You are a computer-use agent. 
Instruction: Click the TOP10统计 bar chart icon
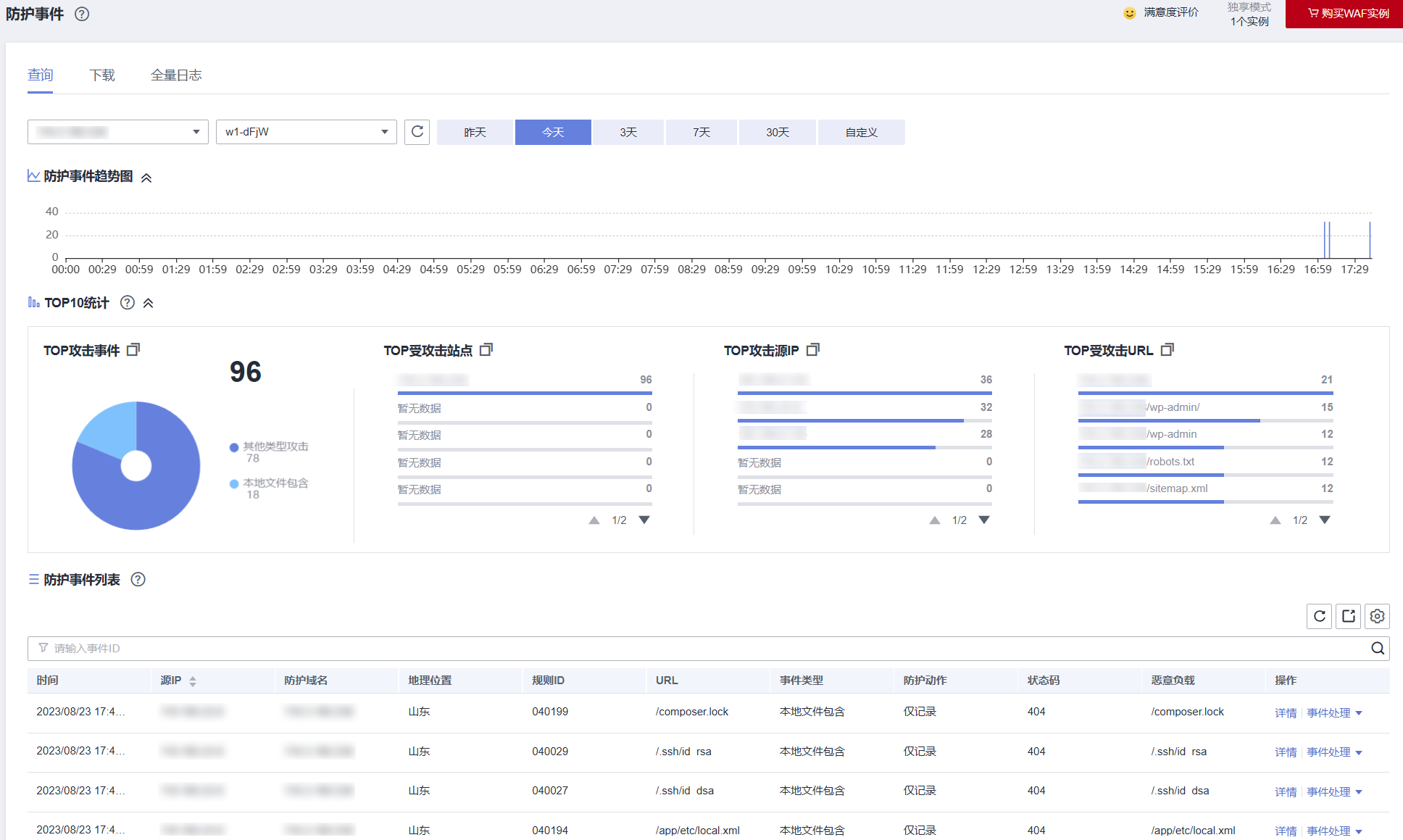[33, 302]
